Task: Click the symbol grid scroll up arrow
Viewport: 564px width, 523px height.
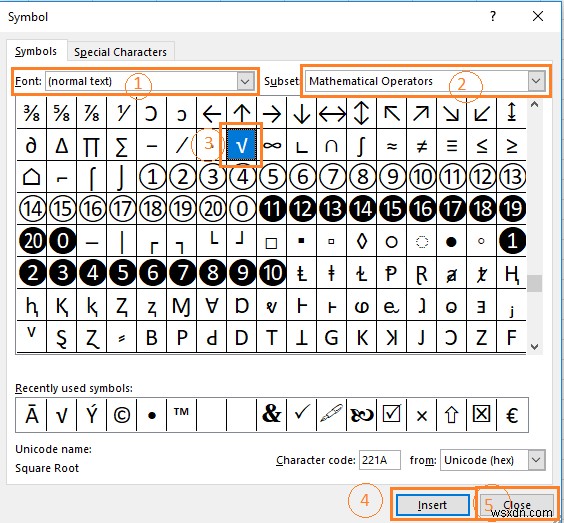Action: pos(535,105)
